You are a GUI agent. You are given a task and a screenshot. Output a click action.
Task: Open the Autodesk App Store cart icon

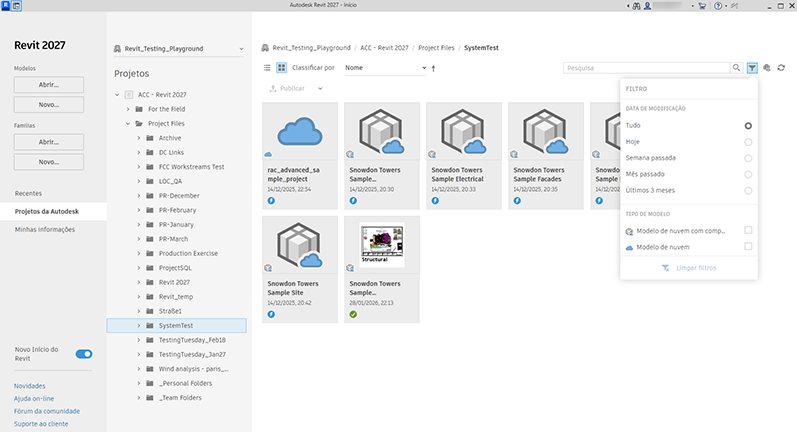tap(702, 6)
